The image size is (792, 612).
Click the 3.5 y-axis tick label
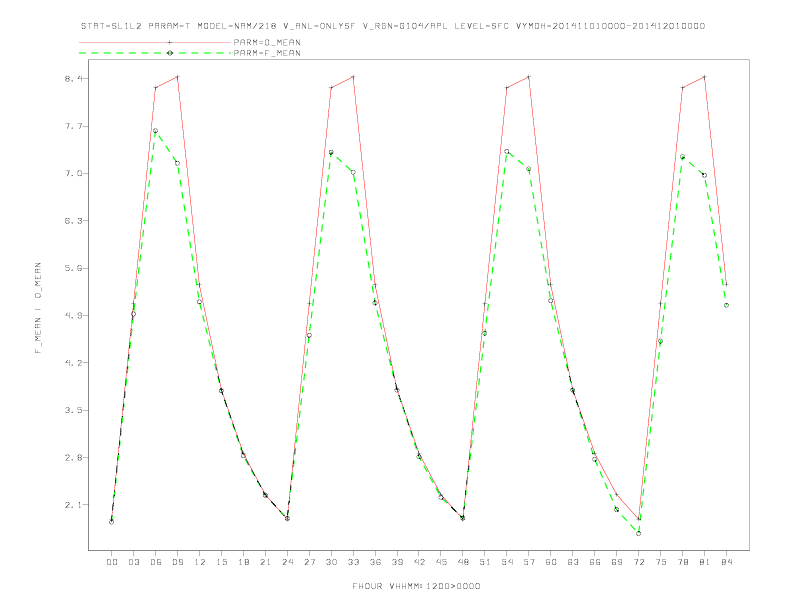click(73, 410)
